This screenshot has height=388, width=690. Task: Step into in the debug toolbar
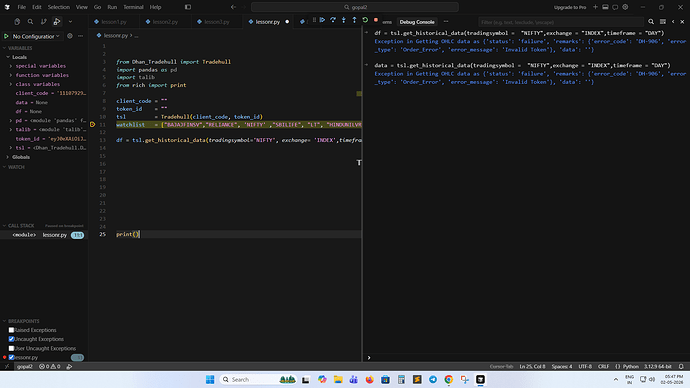pos(344,20)
